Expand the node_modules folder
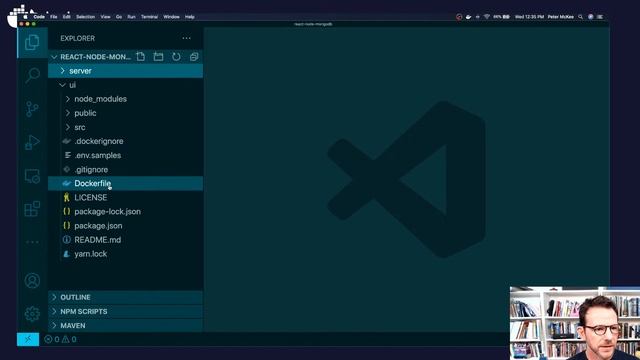 pyautogui.click(x=125, y=99)
